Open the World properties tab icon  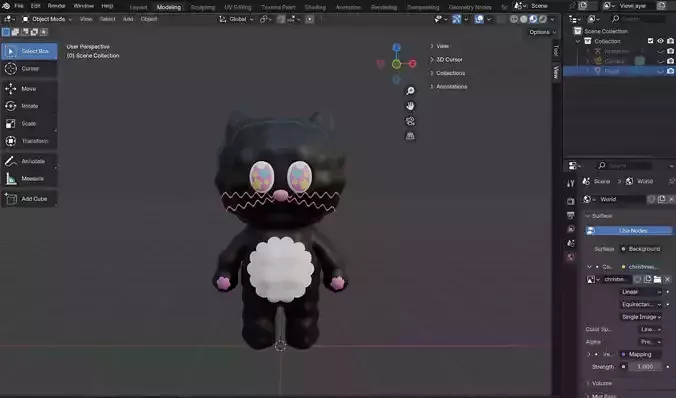[571, 257]
